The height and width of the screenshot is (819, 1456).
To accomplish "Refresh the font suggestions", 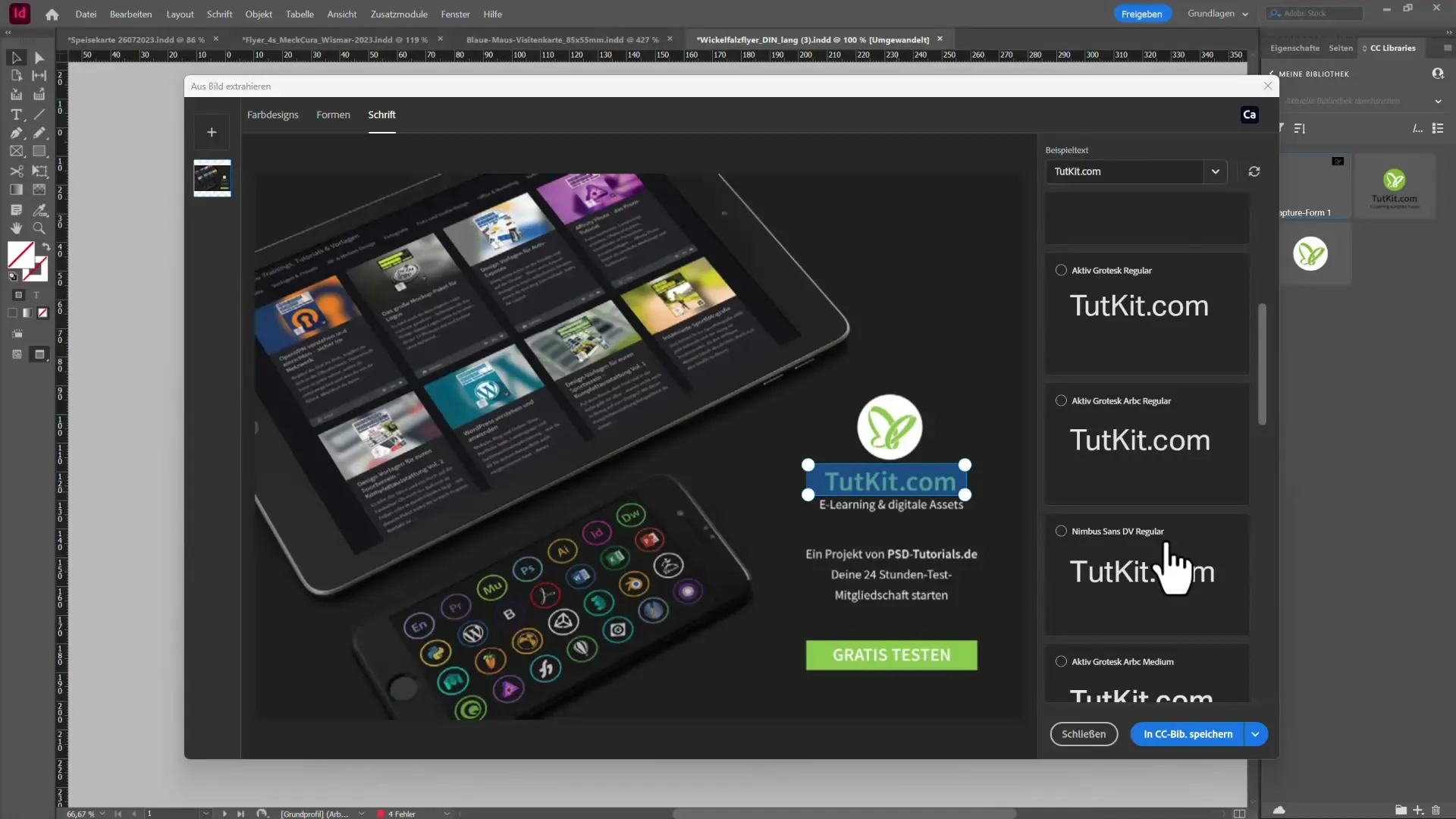I will [1254, 171].
